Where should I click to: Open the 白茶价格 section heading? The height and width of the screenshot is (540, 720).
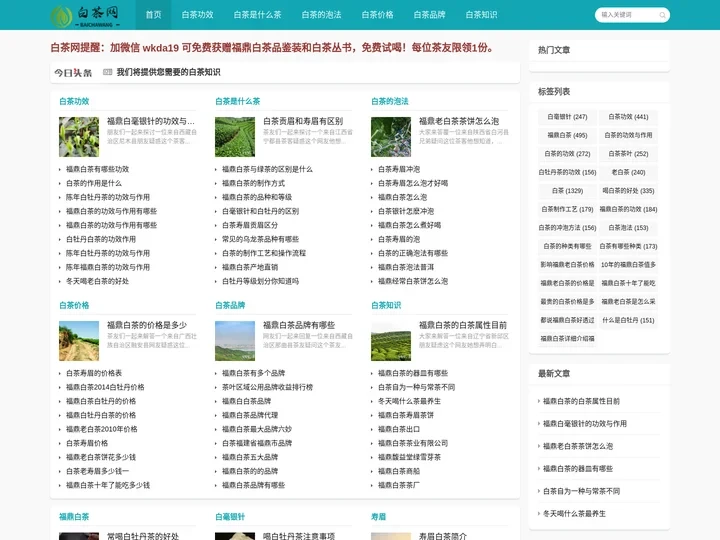click(x=74, y=305)
